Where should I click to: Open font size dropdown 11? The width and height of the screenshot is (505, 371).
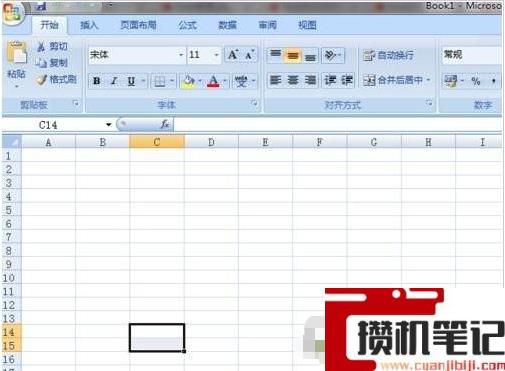[216, 55]
